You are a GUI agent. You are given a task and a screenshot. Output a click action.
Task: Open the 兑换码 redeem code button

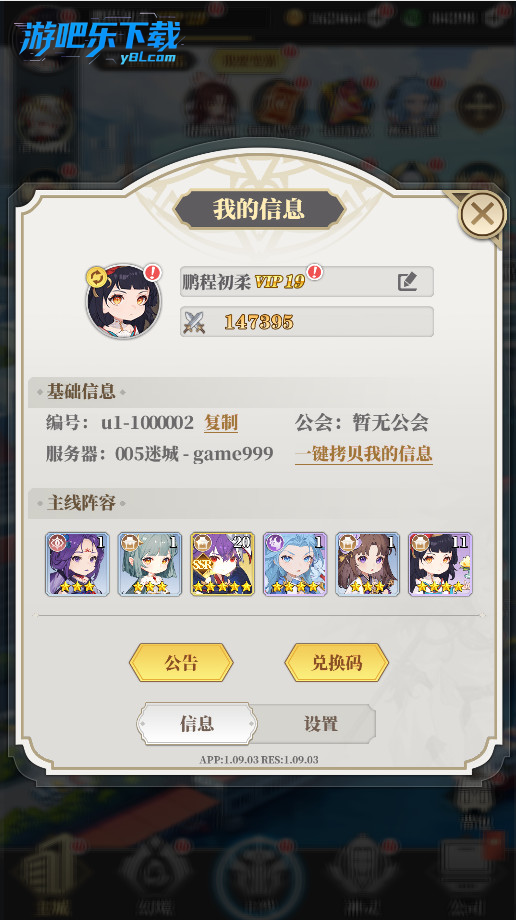336,662
